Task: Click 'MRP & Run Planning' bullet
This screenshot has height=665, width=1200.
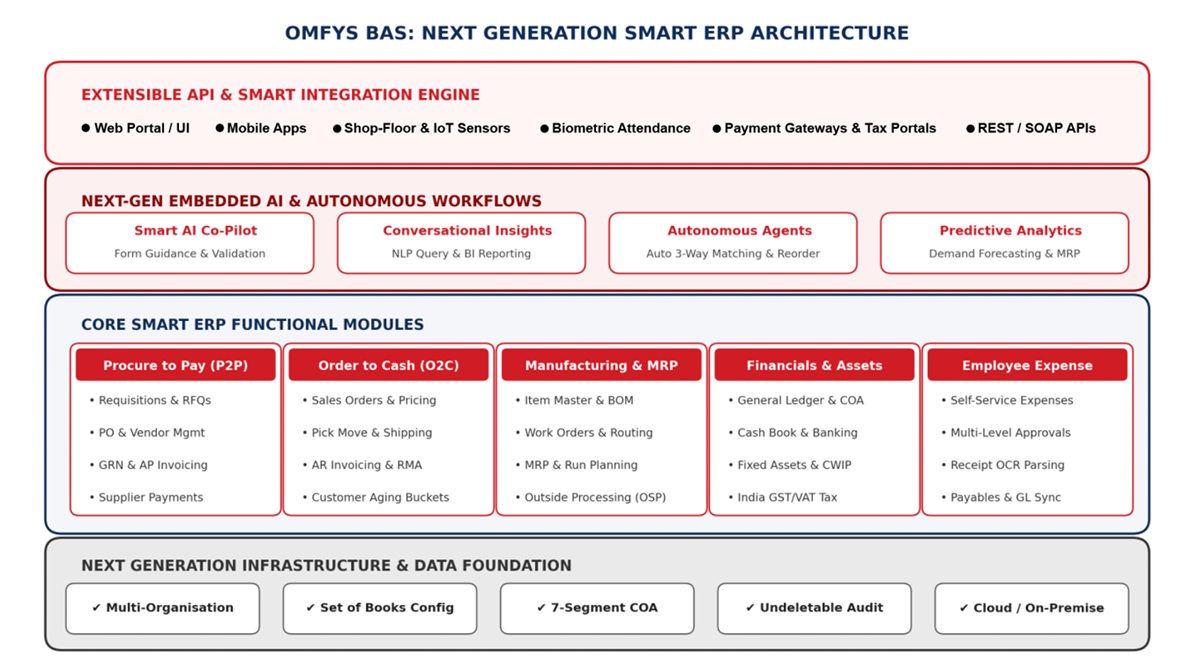Action: tap(576, 465)
